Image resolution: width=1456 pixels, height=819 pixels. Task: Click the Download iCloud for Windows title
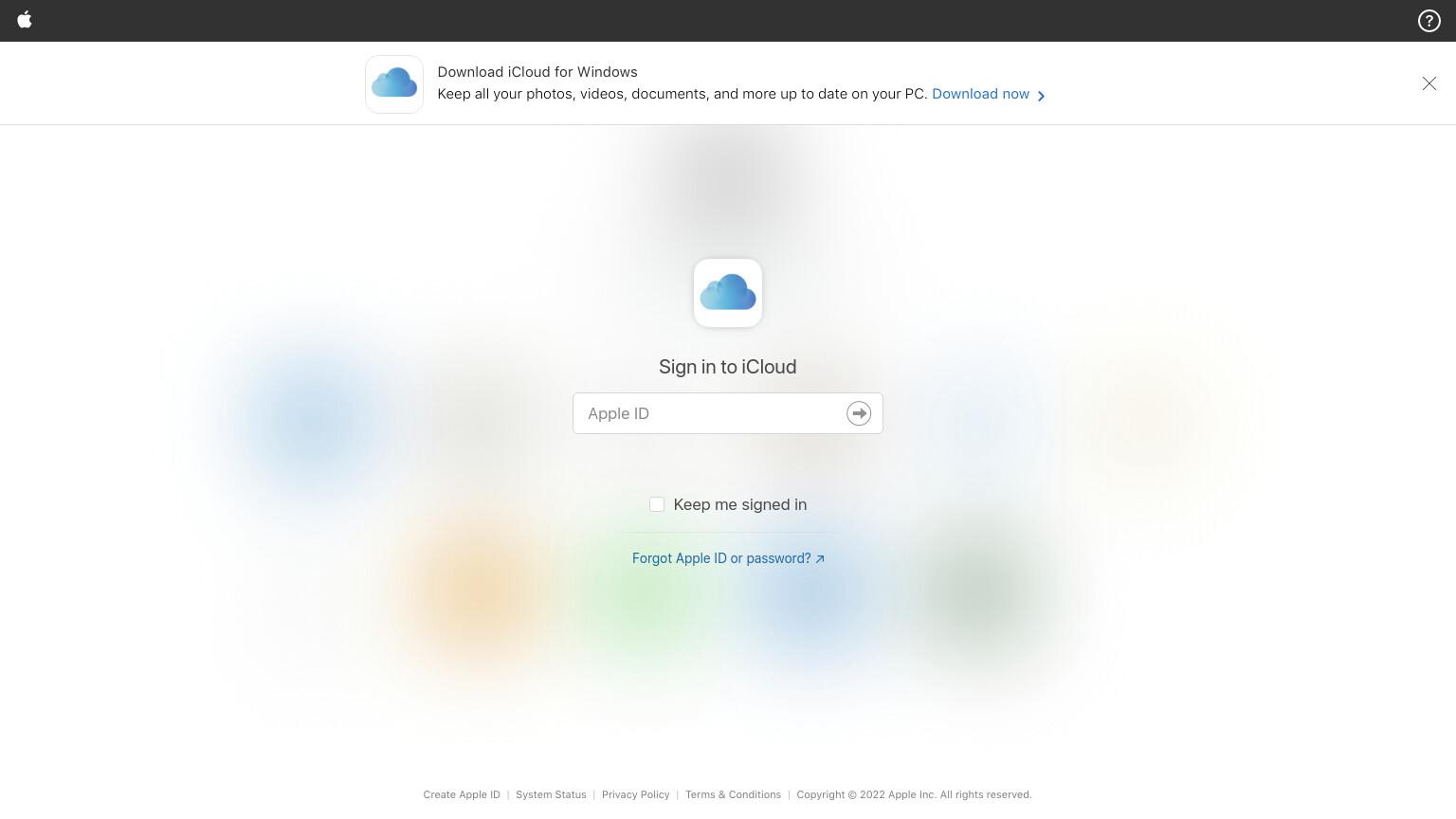coord(537,72)
